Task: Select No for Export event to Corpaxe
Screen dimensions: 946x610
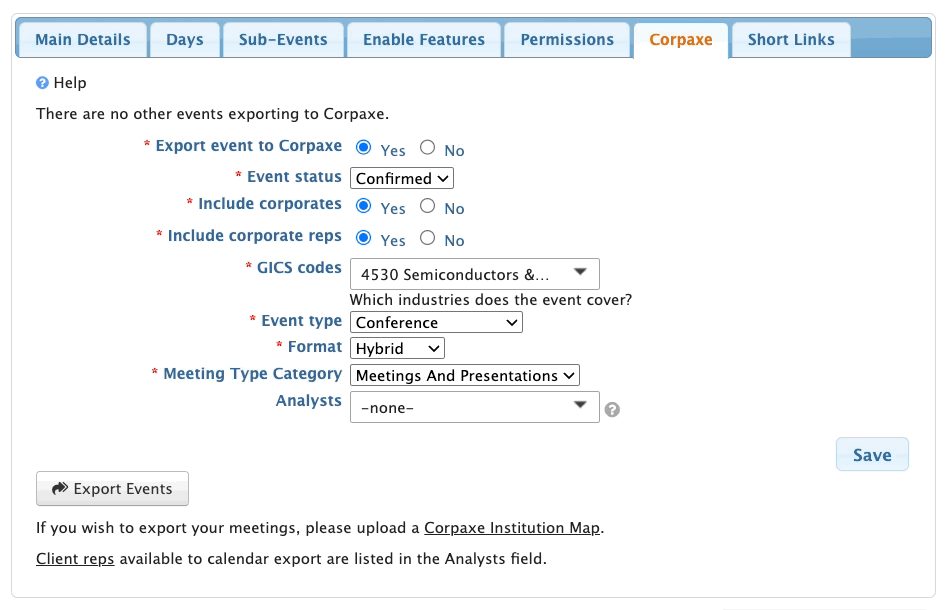Action: click(427, 148)
